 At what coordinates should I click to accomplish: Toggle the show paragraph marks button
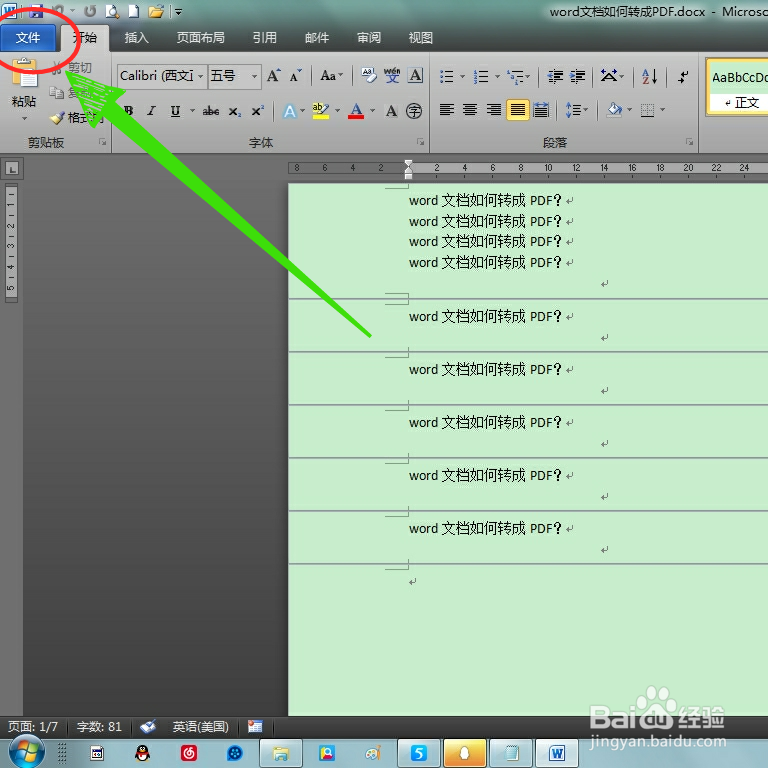tap(683, 76)
